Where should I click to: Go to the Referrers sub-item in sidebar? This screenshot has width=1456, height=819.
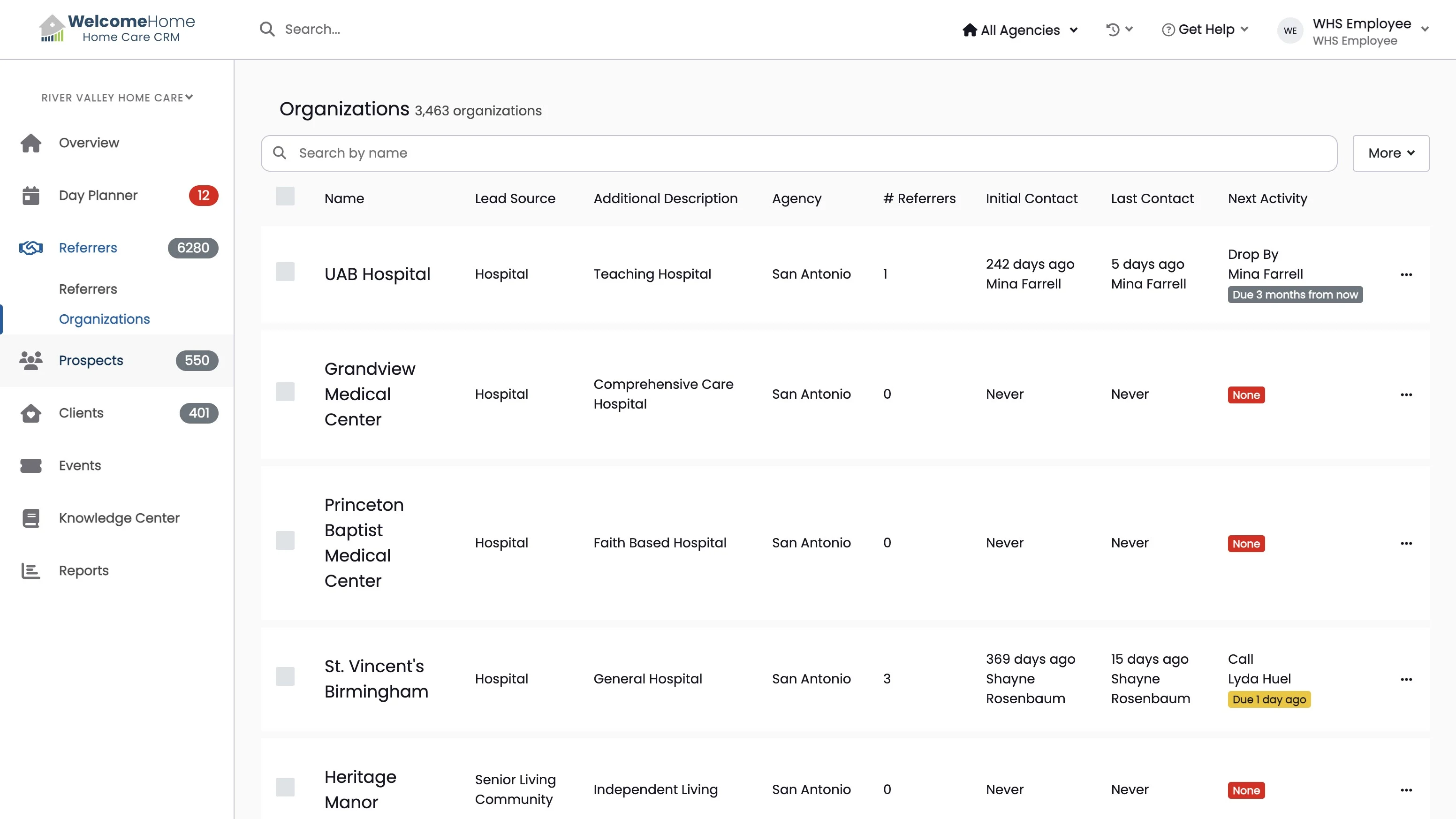(88, 289)
